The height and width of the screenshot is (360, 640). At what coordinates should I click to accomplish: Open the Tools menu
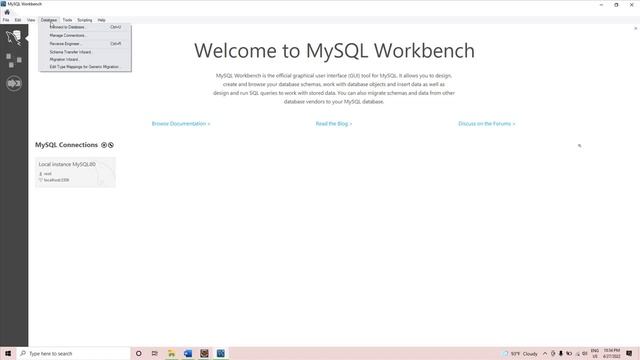click(x=67, y=20)
